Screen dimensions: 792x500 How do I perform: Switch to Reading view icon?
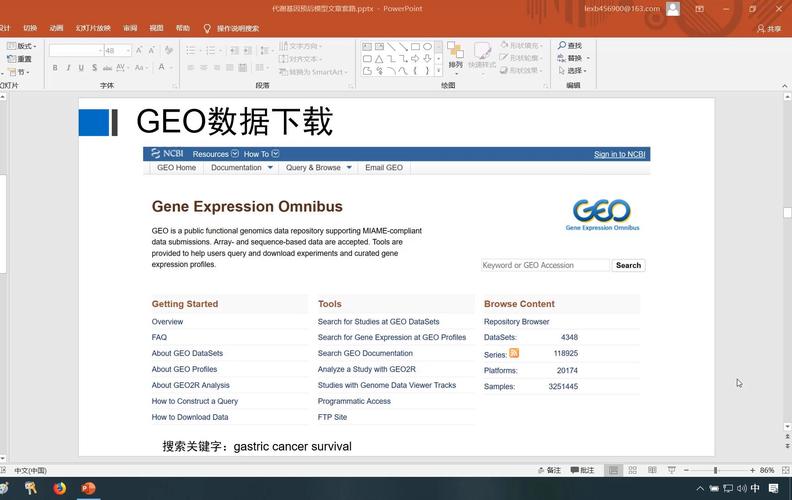(652, 471)
